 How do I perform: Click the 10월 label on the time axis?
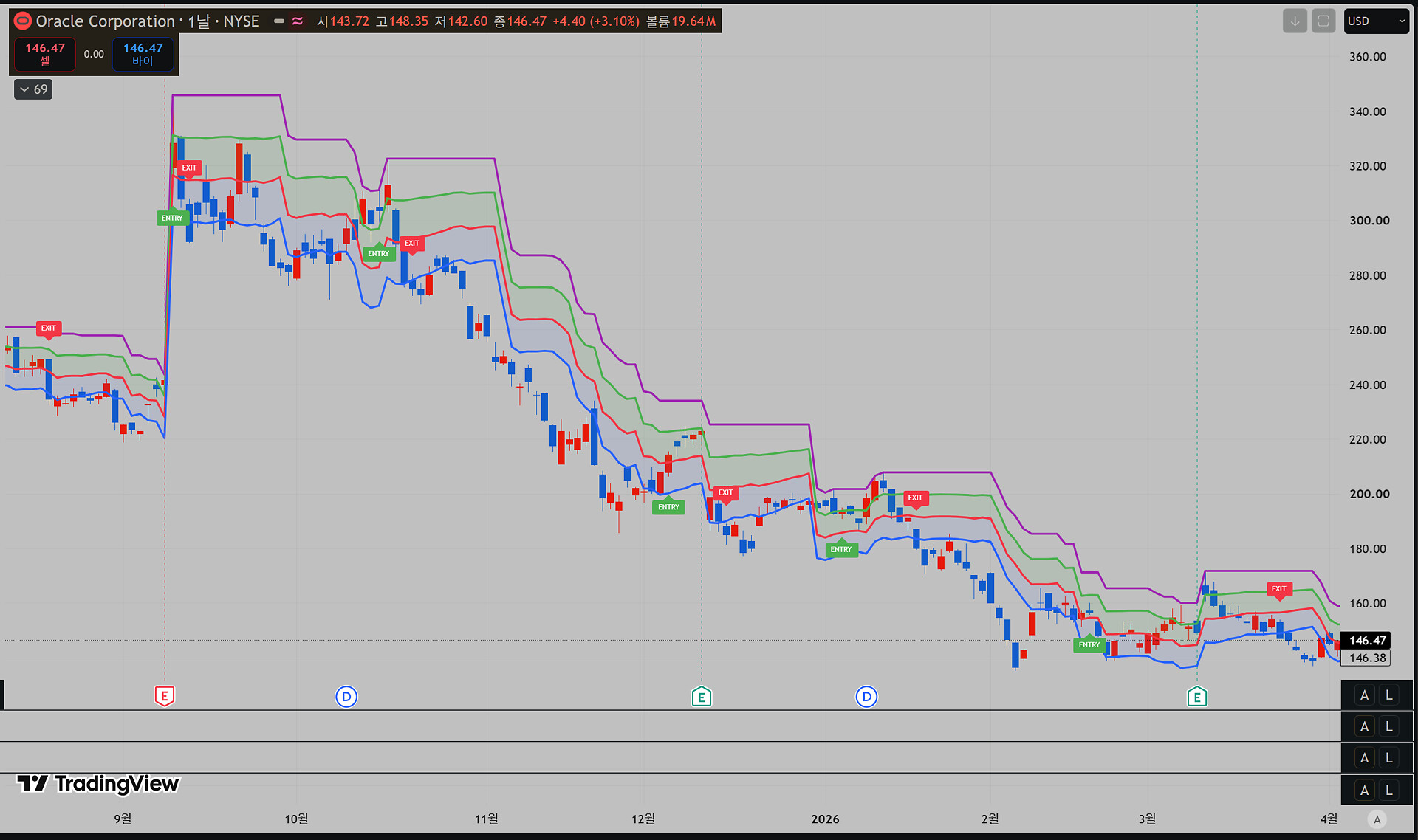point(297,819)
